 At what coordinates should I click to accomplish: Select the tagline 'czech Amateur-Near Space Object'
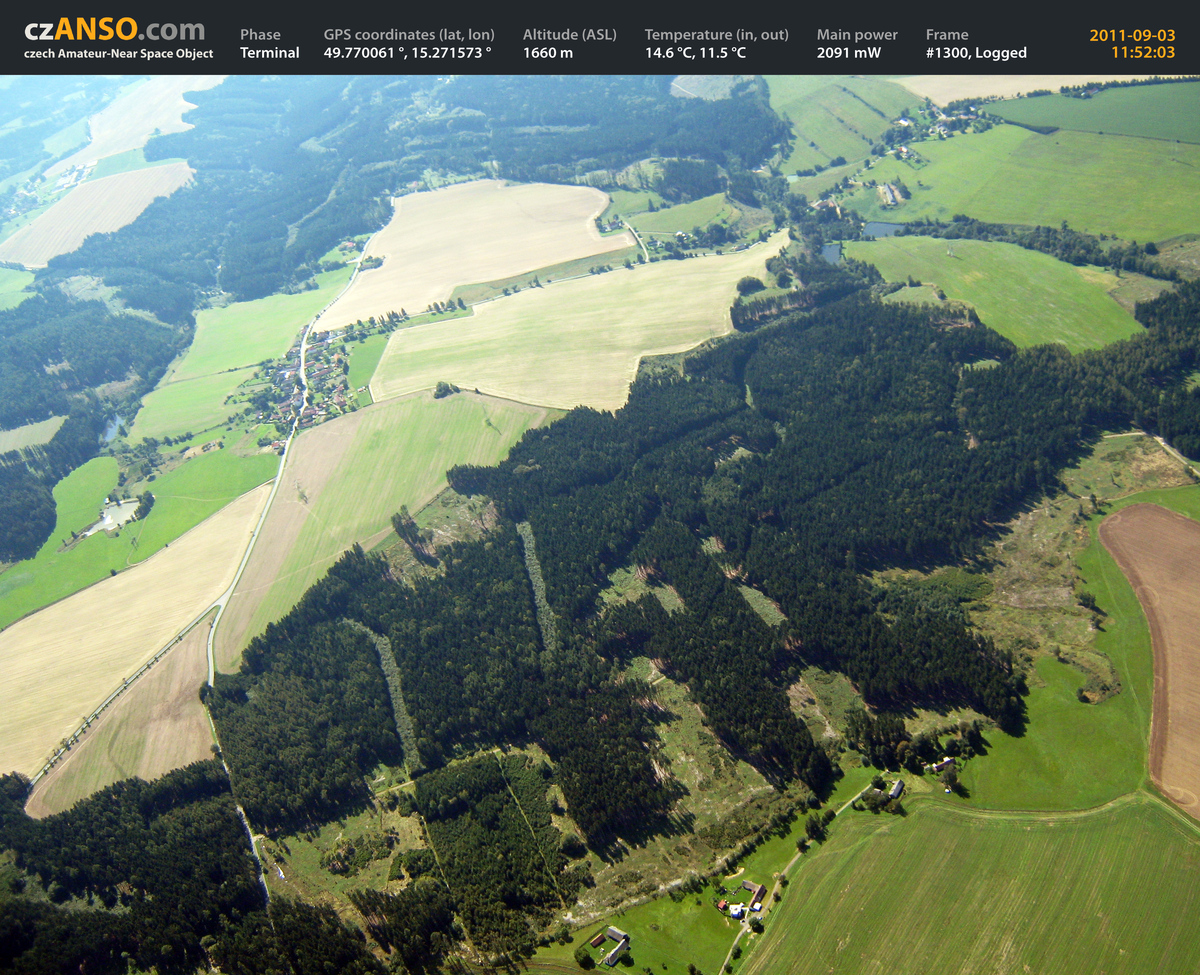pos(119,54)
